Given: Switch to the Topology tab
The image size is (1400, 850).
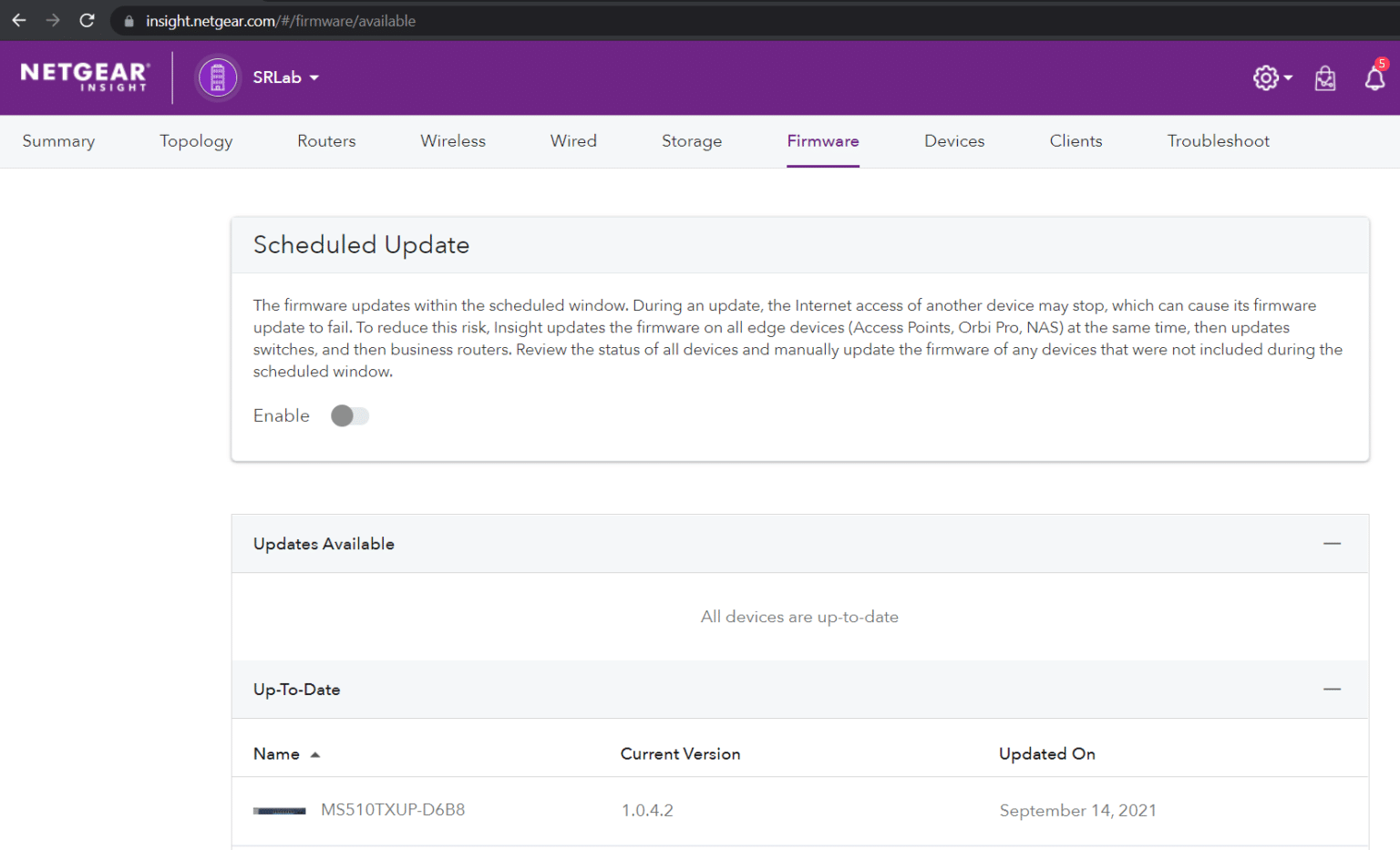Looking at the screenshot, I should pos(196,141).
